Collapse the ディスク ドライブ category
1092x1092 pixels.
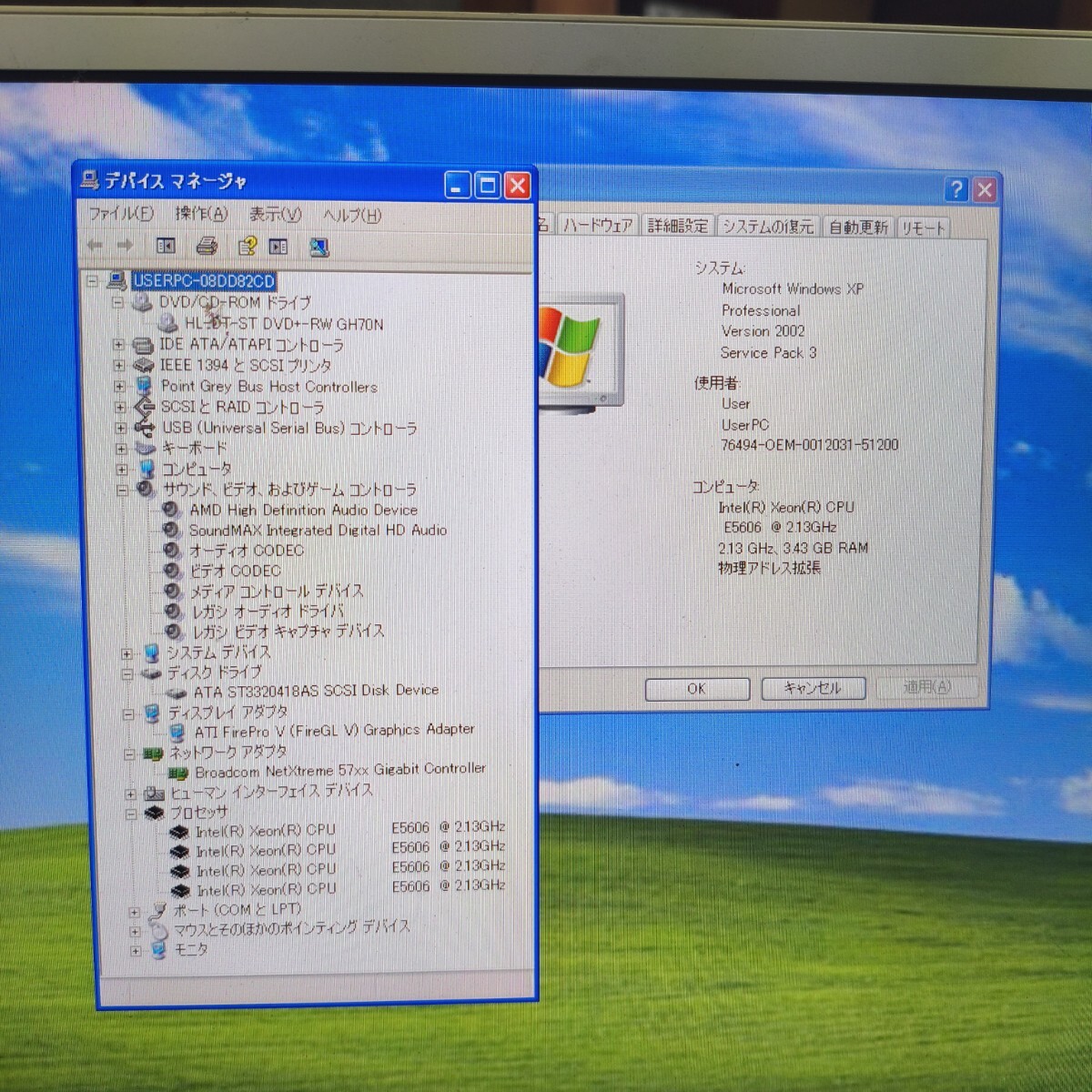pyautogui.click(x=127, y=674)
